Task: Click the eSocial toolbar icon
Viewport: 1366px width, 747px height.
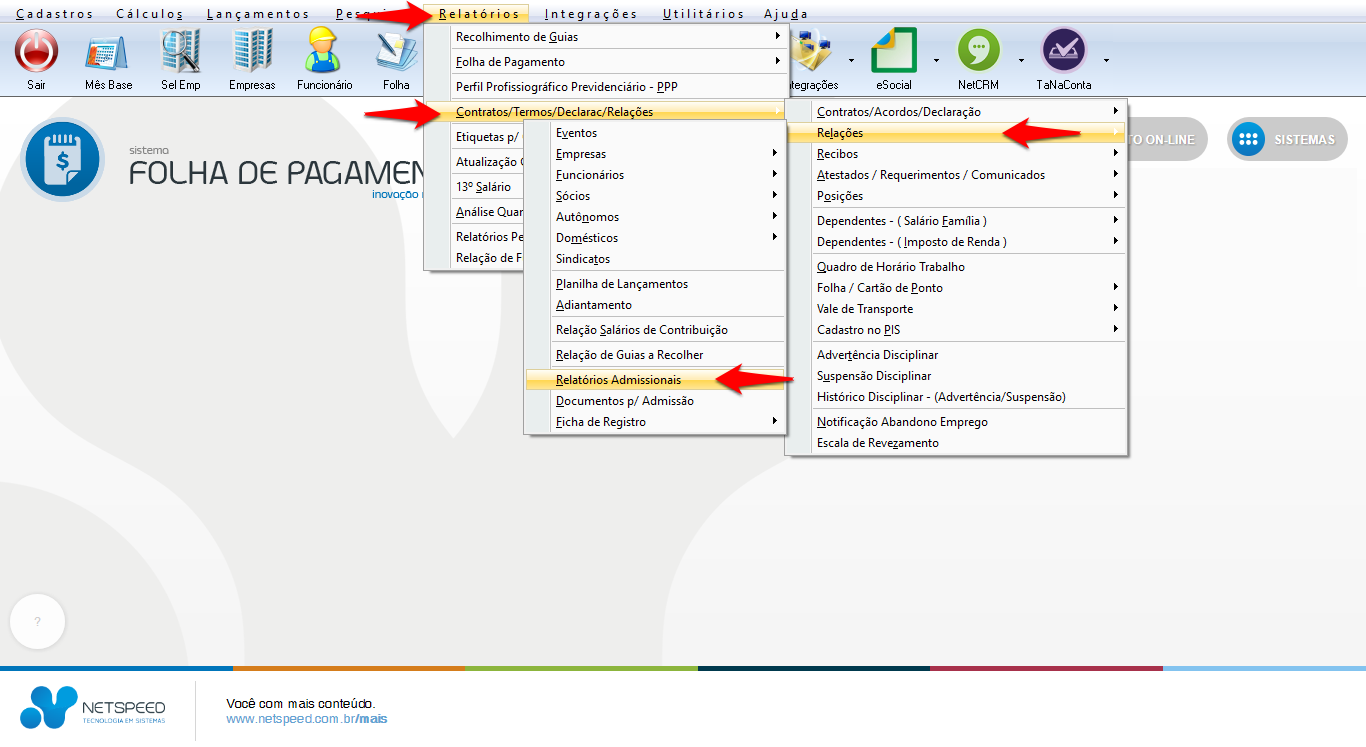Action: (894, 52)
